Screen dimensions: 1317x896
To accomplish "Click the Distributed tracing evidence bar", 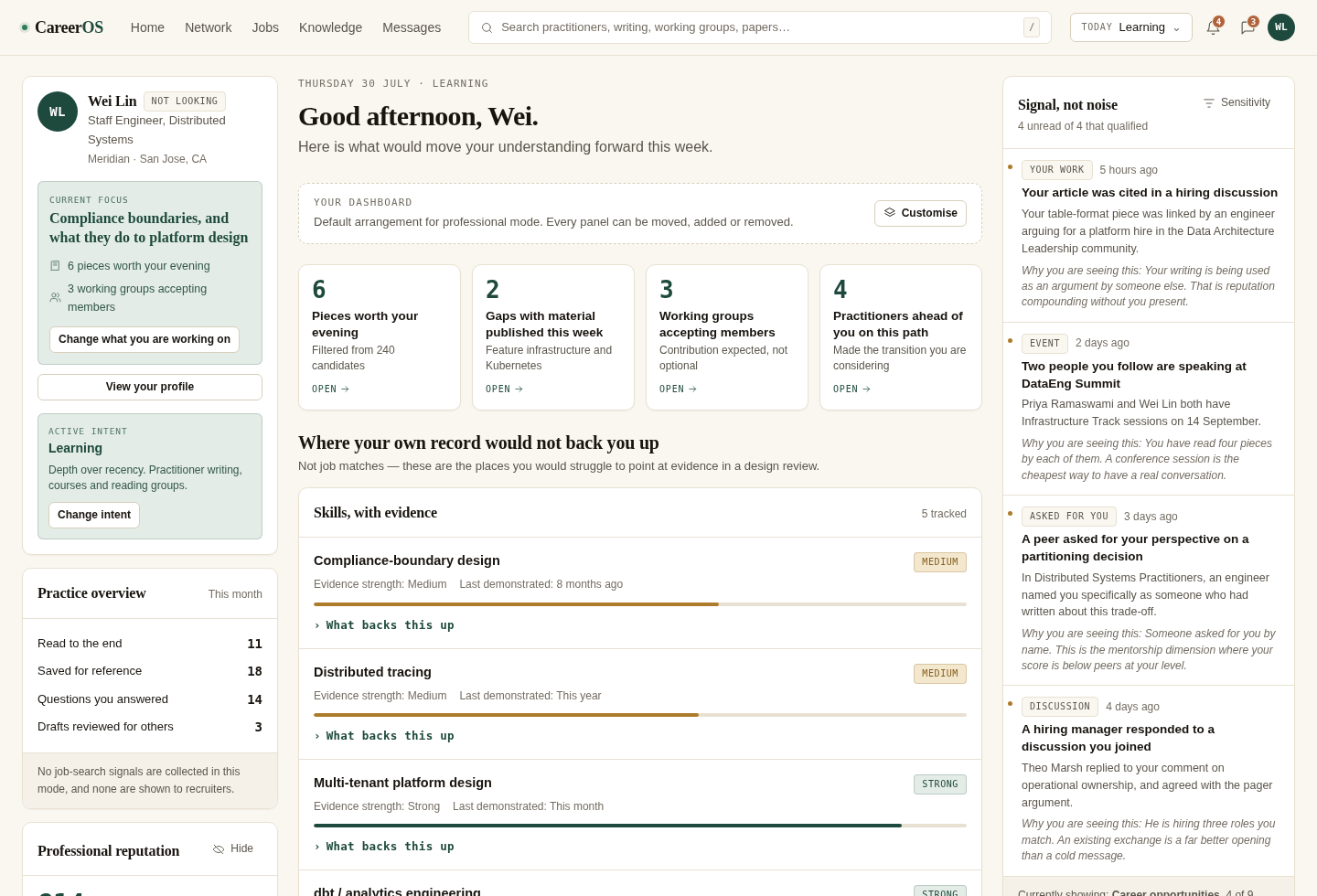I will (640, 715).
